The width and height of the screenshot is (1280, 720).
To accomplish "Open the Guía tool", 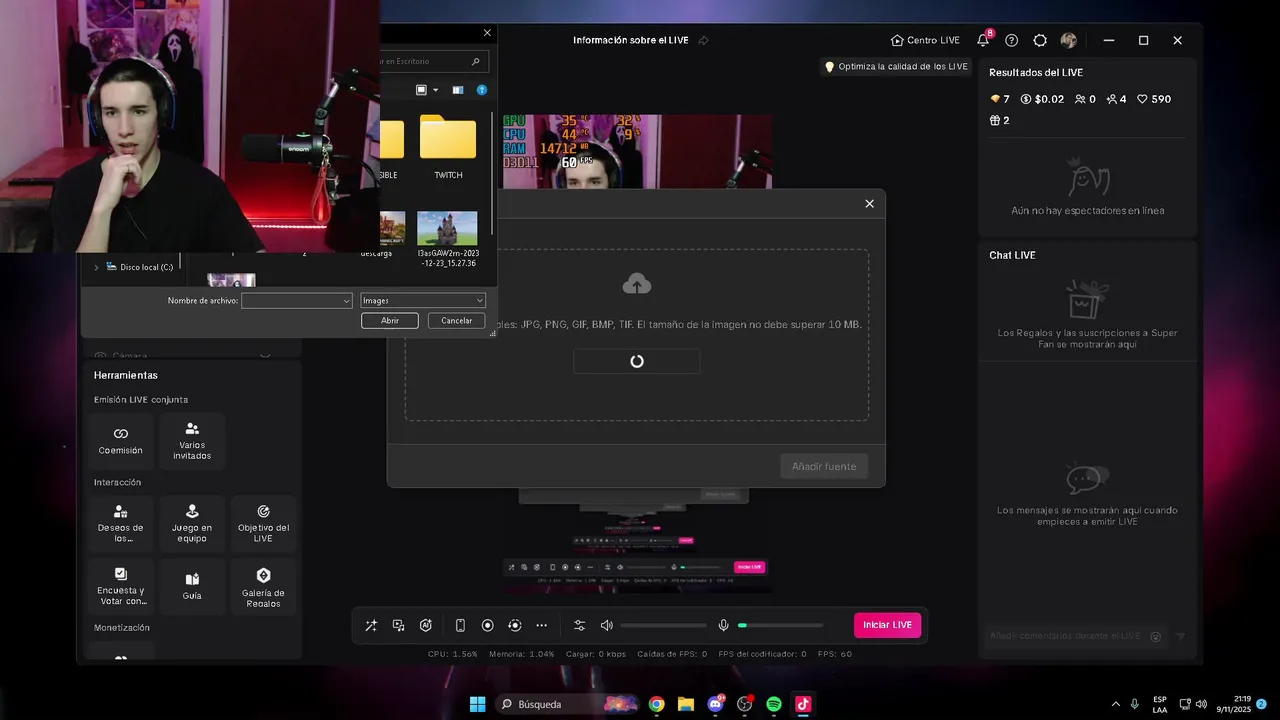I will coord(192,586).
